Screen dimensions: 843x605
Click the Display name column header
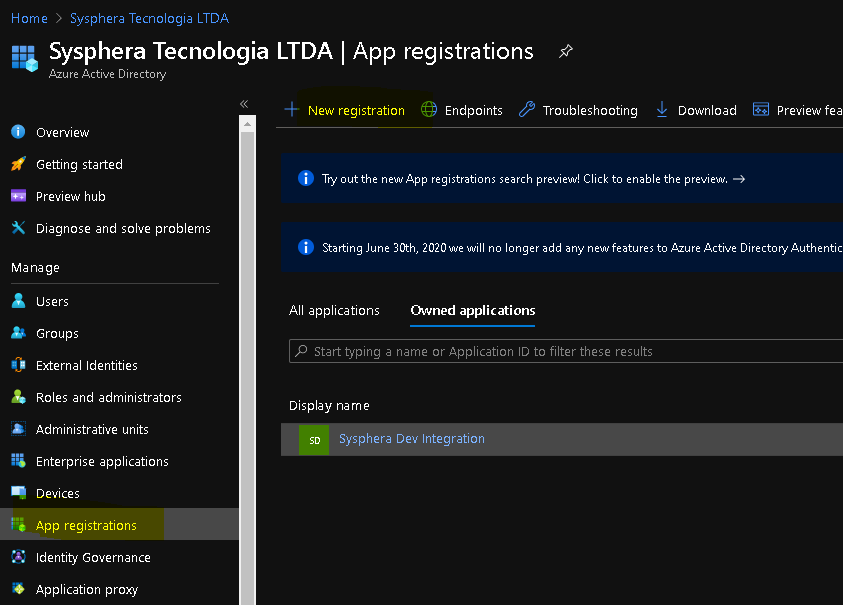[x=329, y=405]
